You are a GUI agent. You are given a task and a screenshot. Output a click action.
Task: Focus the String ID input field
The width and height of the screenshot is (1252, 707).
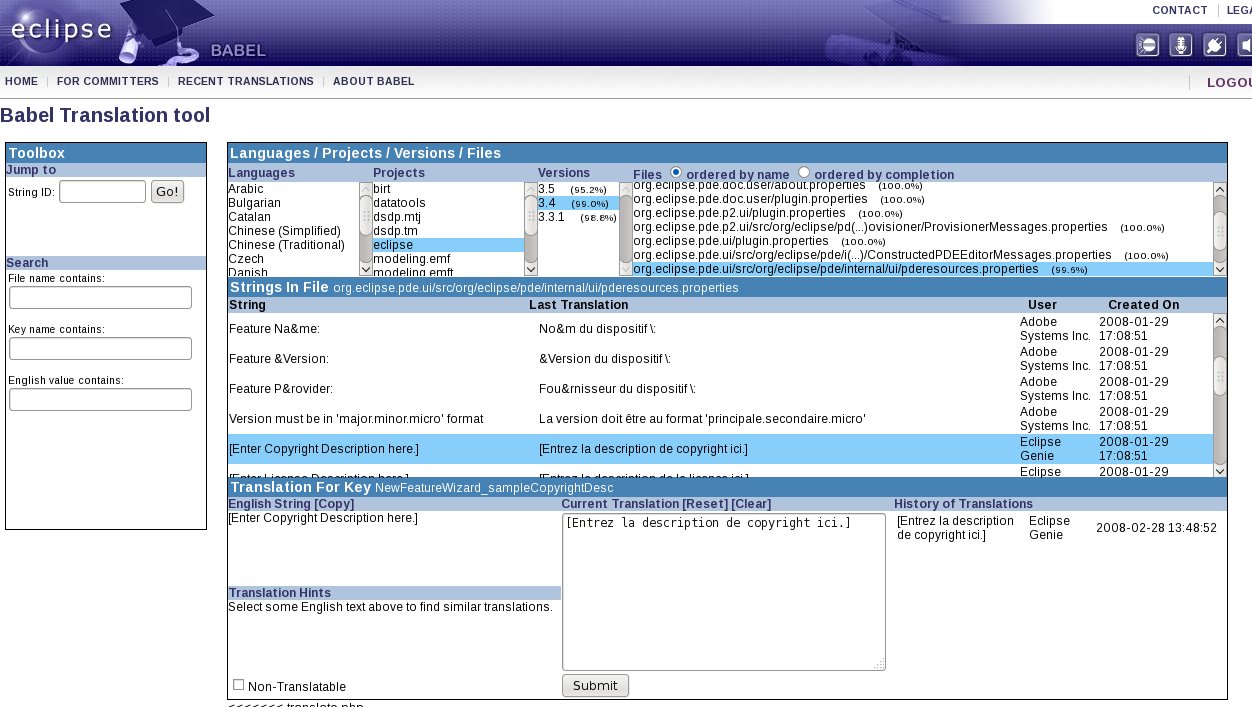(x=102, y=191)
